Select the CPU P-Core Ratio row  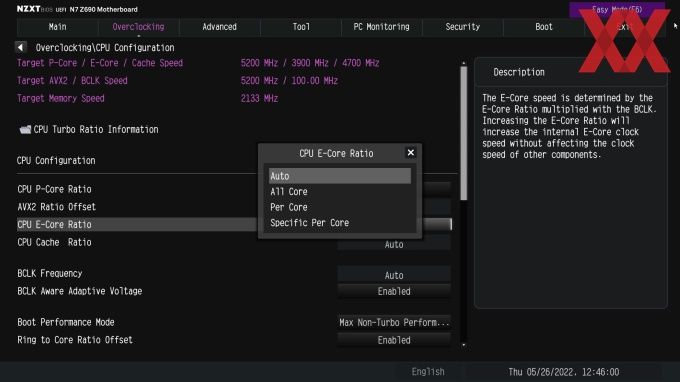(137, 189)
